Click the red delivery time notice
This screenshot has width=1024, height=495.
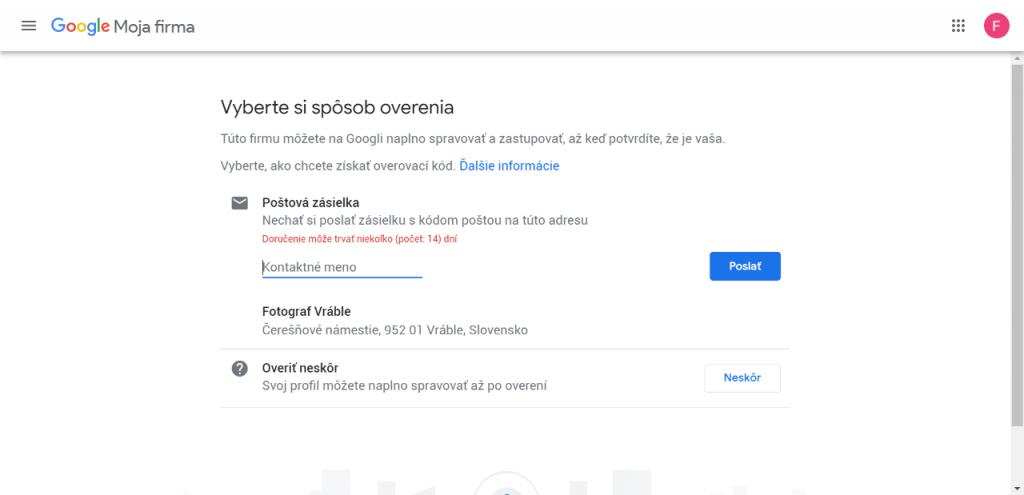[x=359, y=239]
